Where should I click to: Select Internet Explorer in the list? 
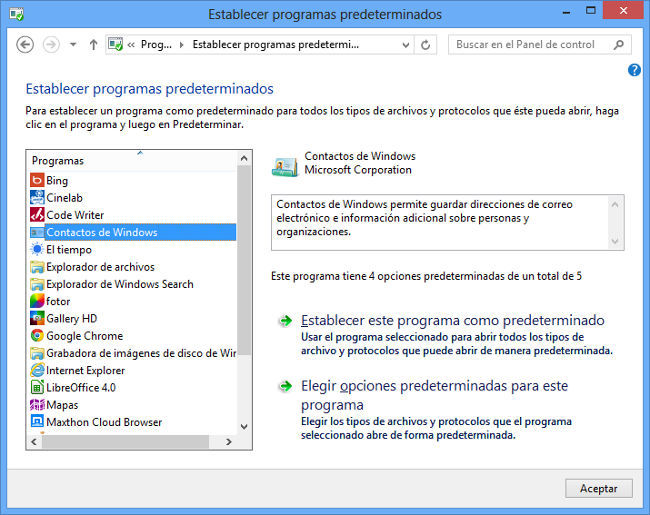(85, 370)
